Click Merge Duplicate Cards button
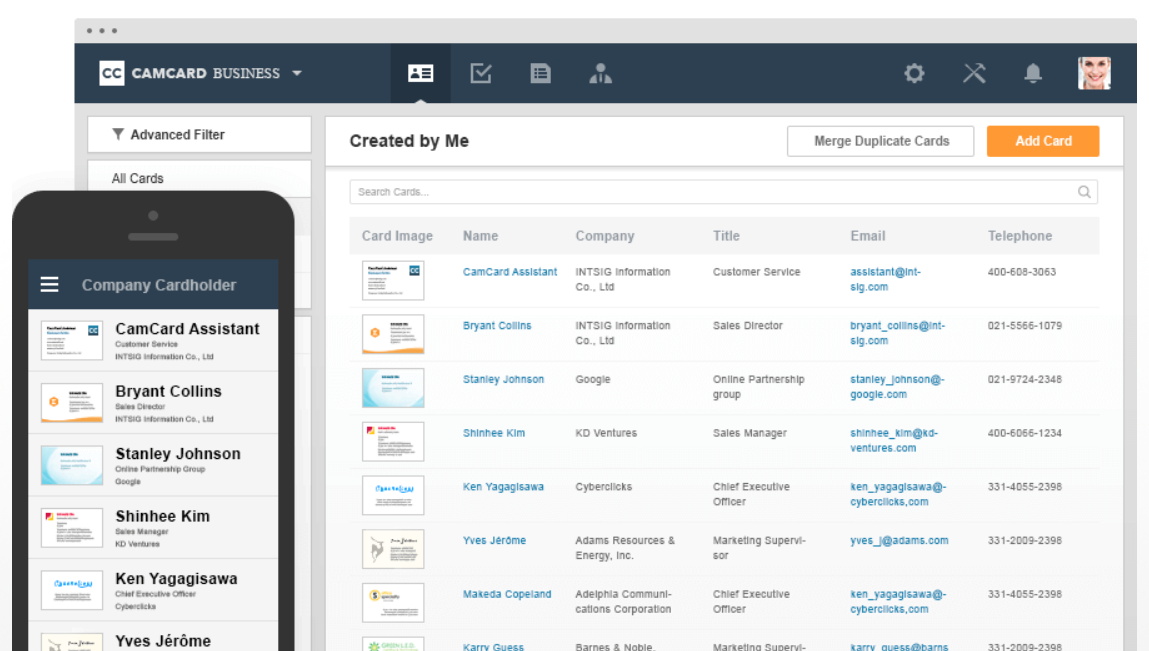Viewport: 1149px width, 651px height. pyautogui.click(x=881, y=141)
